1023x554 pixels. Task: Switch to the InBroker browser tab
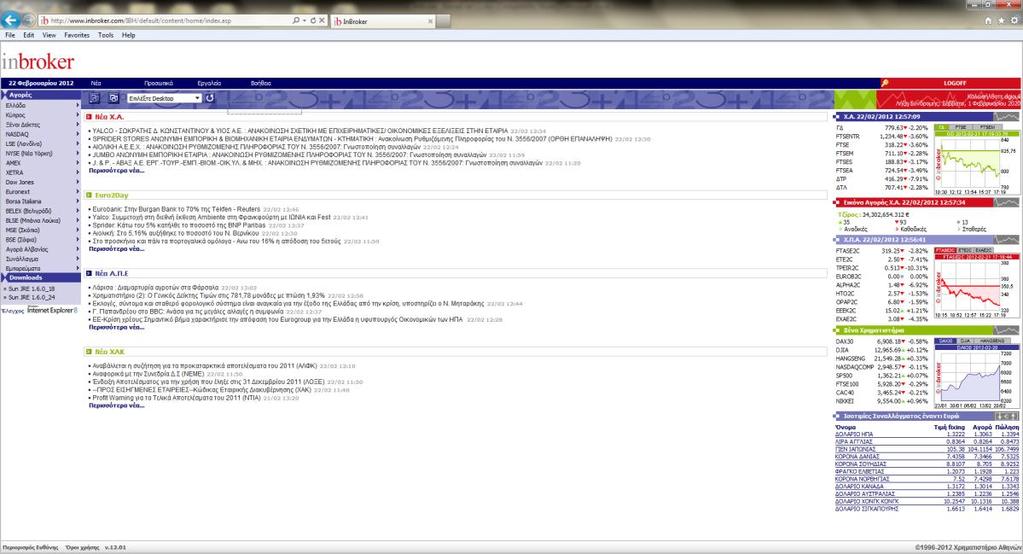click(383, 21)
